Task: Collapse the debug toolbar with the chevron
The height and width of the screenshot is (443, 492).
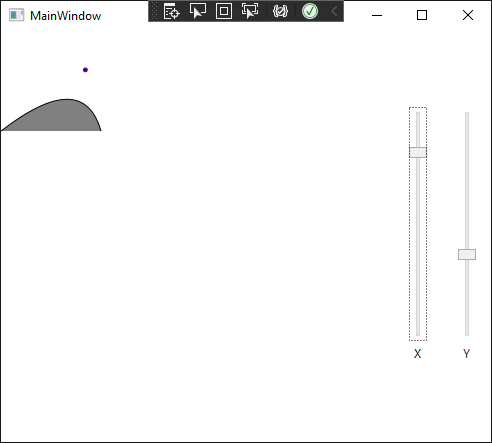Action: pyautogui.click(x=334, y=11)
